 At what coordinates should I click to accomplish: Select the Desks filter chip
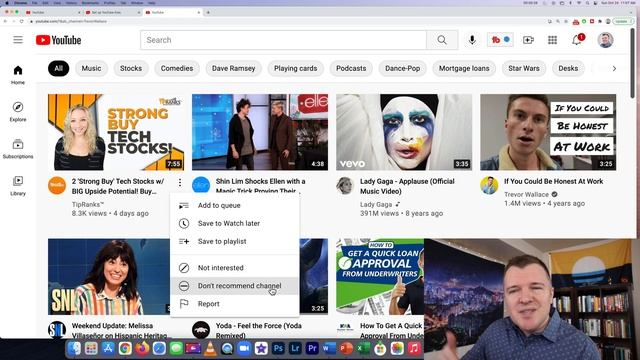coord(568,68)
